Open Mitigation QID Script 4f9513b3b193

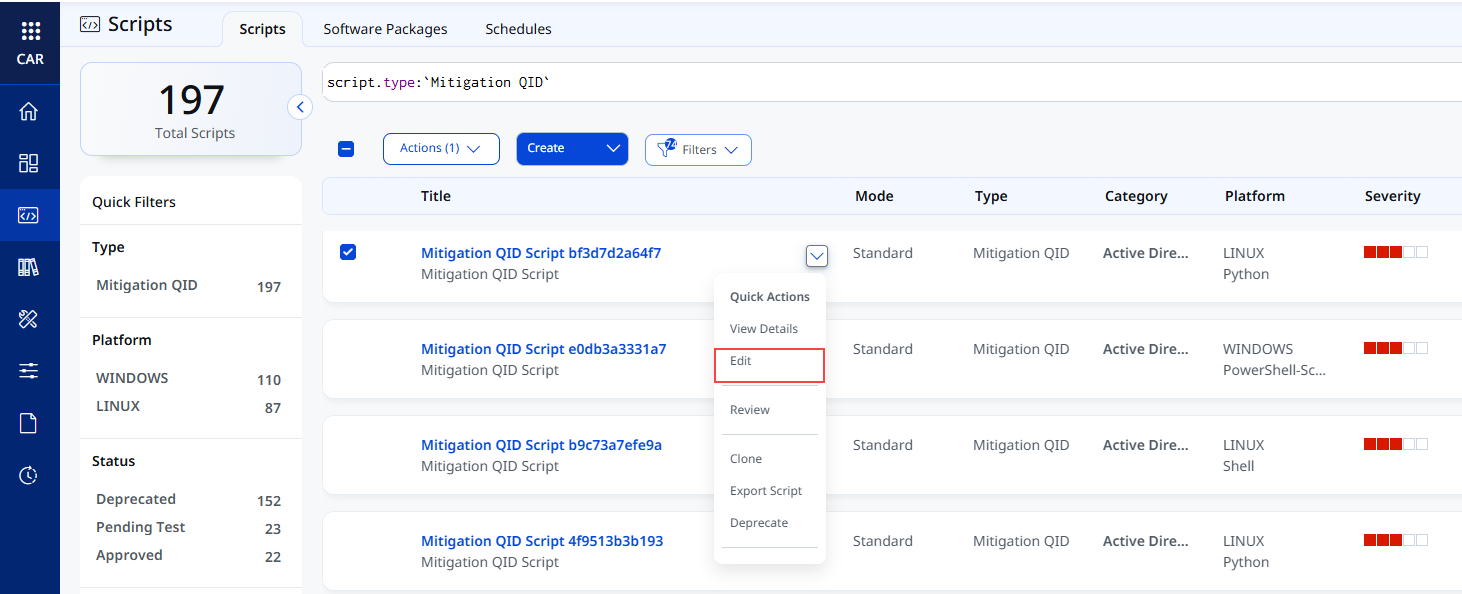point(542,541)
